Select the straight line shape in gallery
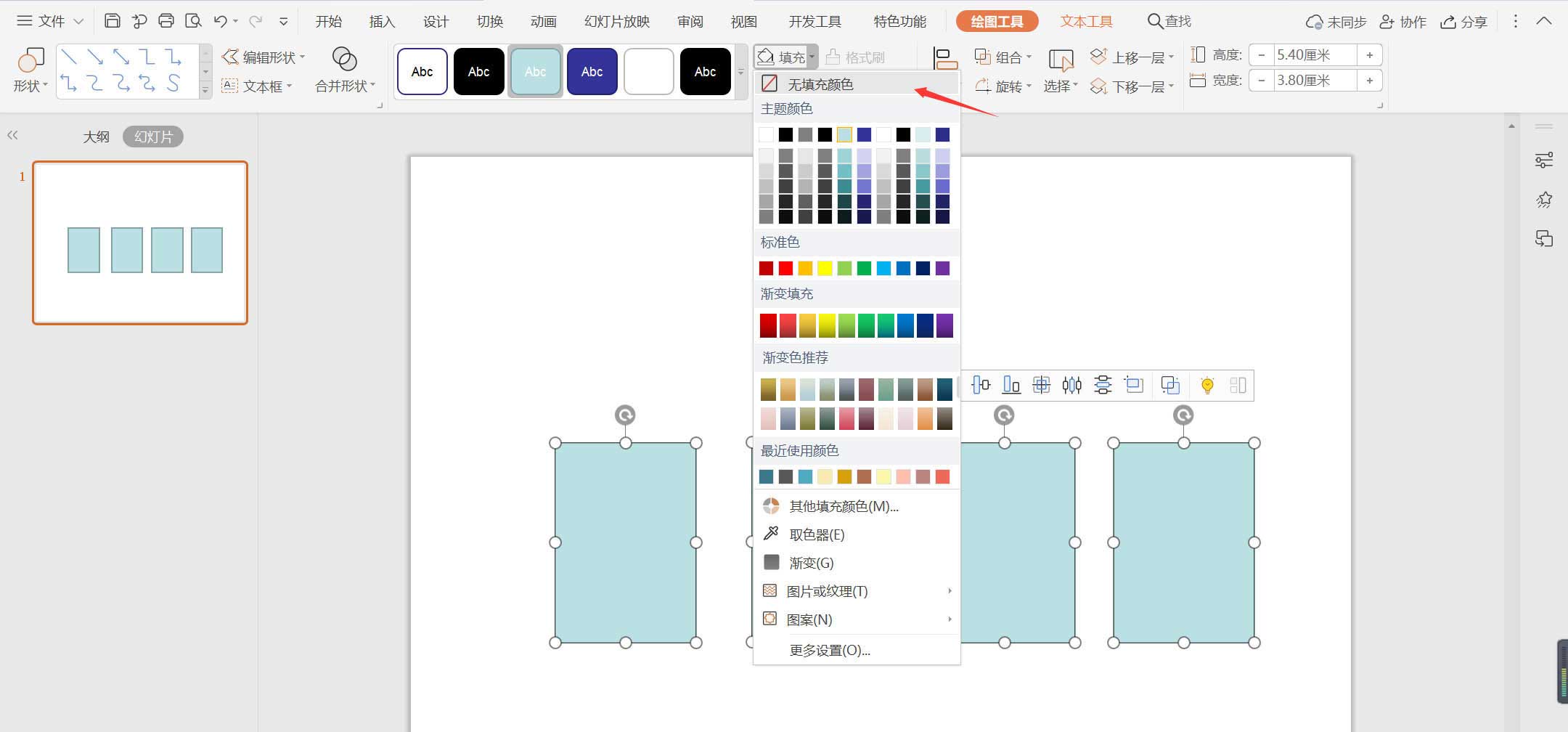The image size is (1568, 732). click(69, 56)
